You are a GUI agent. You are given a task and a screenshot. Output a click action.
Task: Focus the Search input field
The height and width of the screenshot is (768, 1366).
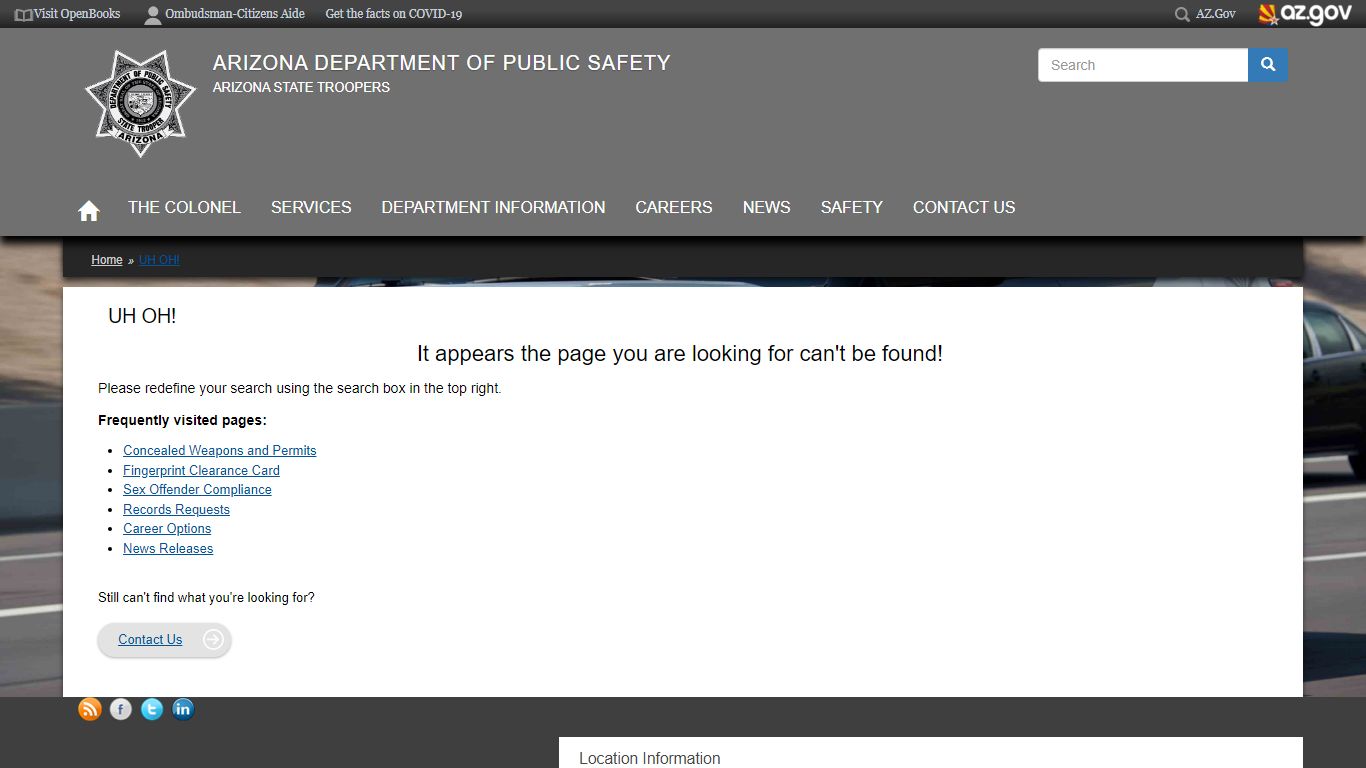(1143, 65)
